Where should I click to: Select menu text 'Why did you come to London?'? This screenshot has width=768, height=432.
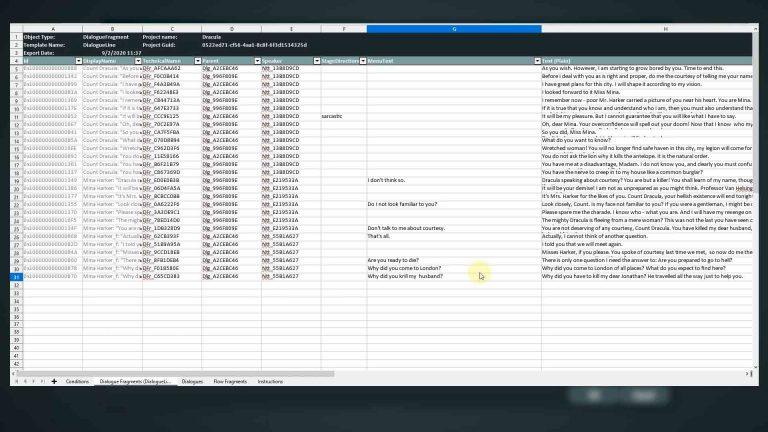[454, 268]
